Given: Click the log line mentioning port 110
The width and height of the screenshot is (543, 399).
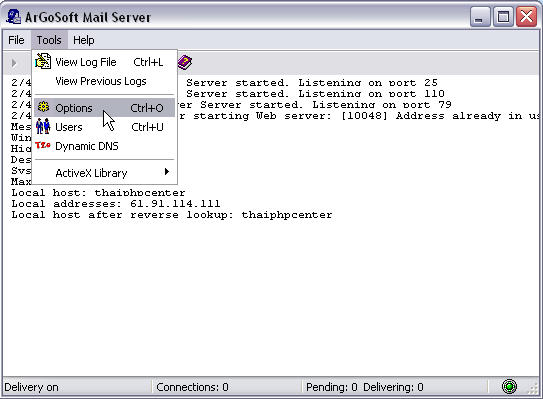Looking at the screenshot, I should pos(315,94).
